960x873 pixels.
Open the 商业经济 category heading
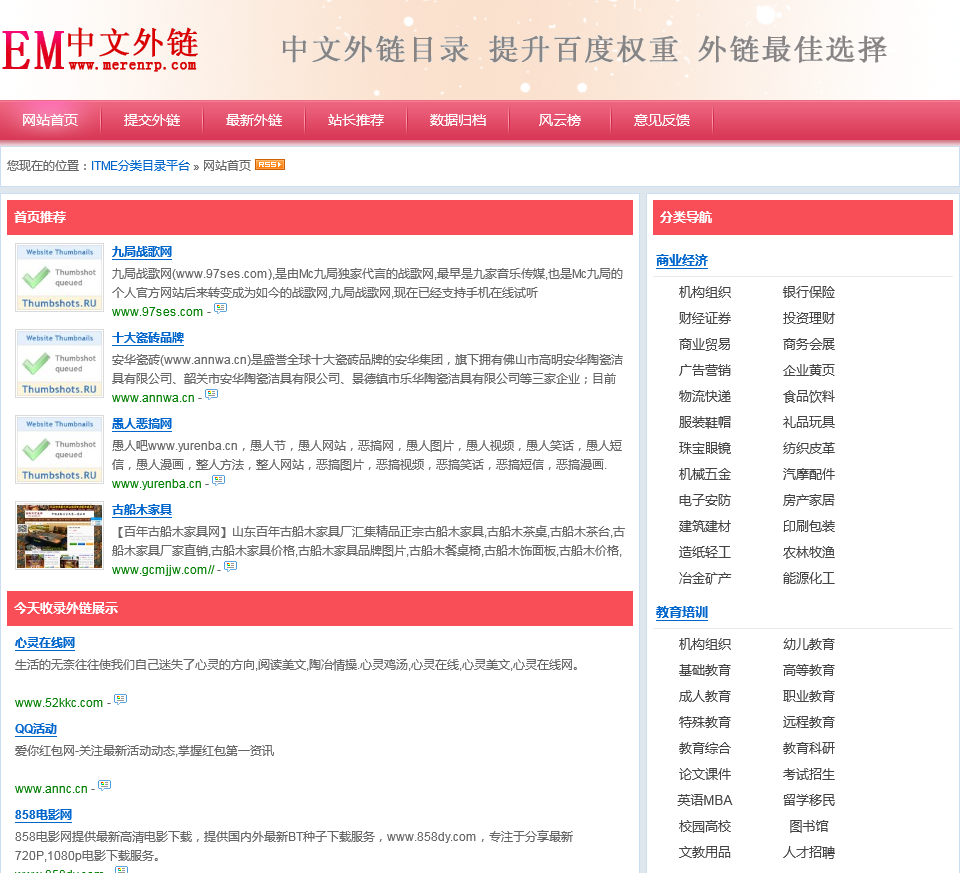tap(681, 261)
